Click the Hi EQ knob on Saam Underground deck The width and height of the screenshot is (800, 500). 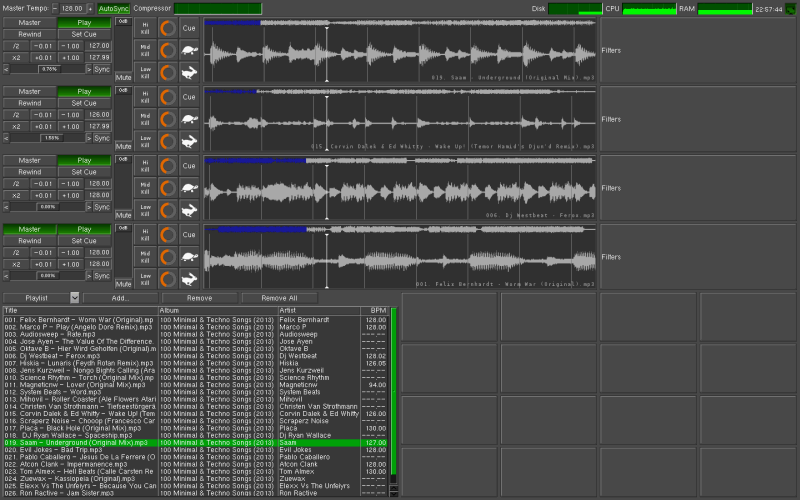[x=168, y=28]
